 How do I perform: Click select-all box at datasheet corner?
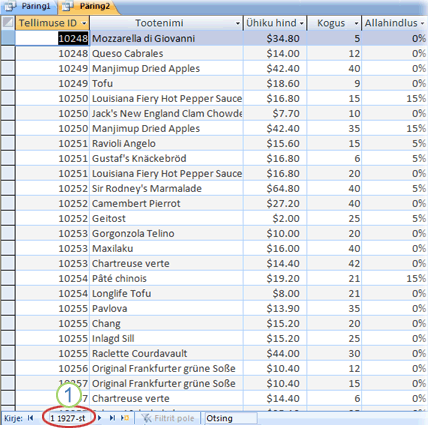(8, 23)
